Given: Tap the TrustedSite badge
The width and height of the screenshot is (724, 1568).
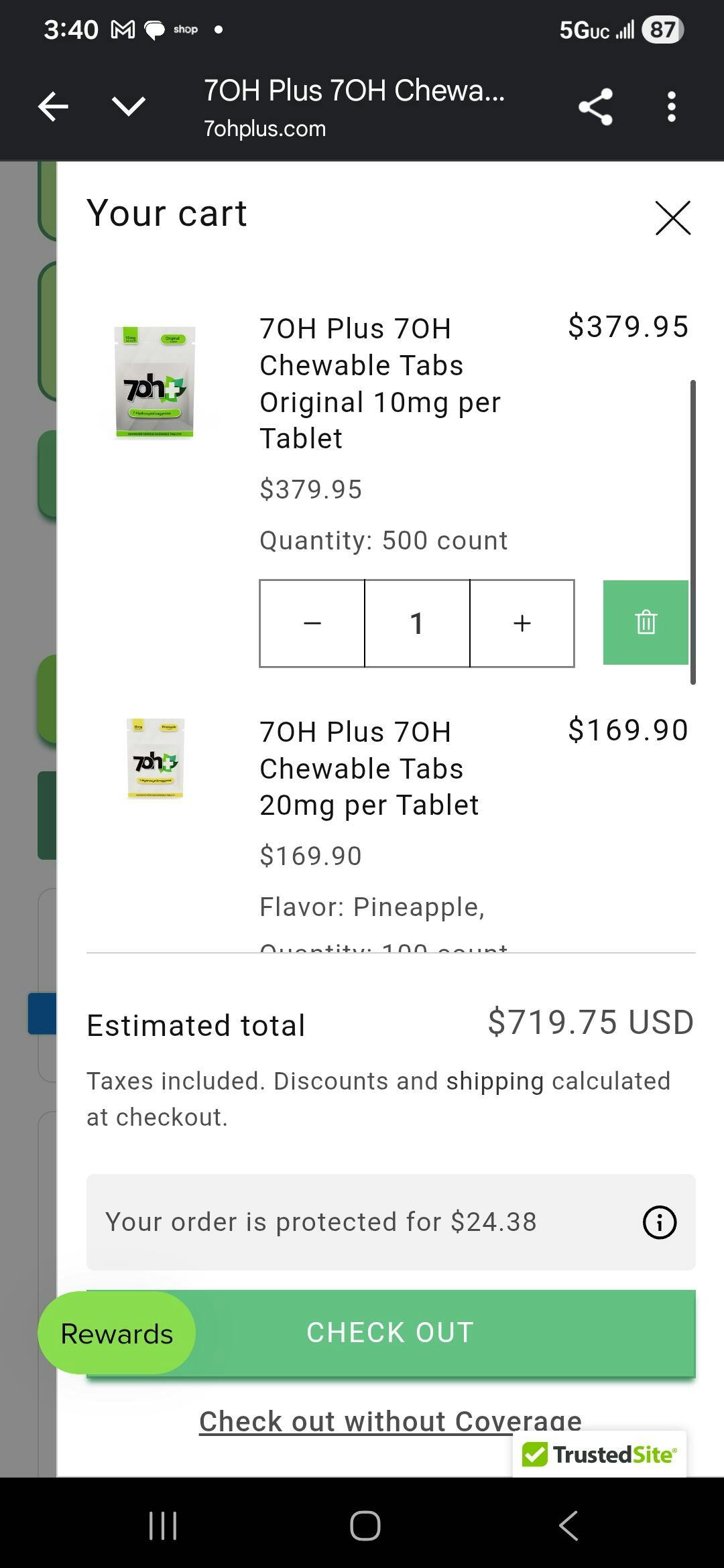Looking at the screenshot, I should (599, 1454).
